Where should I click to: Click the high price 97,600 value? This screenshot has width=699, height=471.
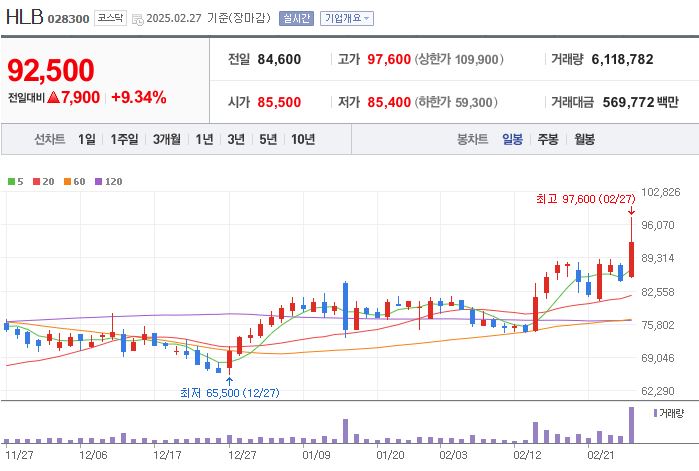pos(389,59)
